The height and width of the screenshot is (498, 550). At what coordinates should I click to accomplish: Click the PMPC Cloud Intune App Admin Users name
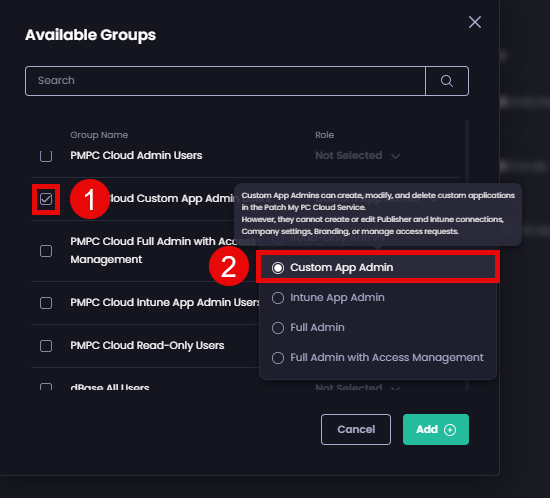click(x=165, y=303)
